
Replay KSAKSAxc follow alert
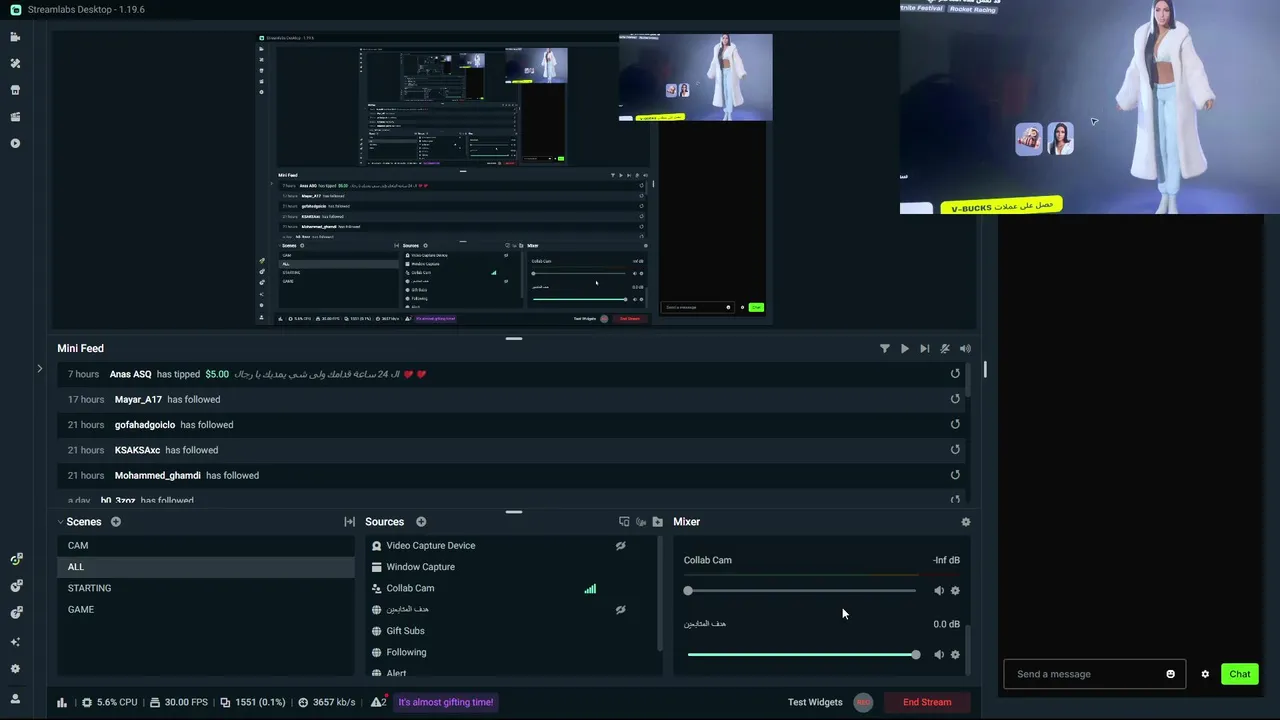[x=955, y=450]
